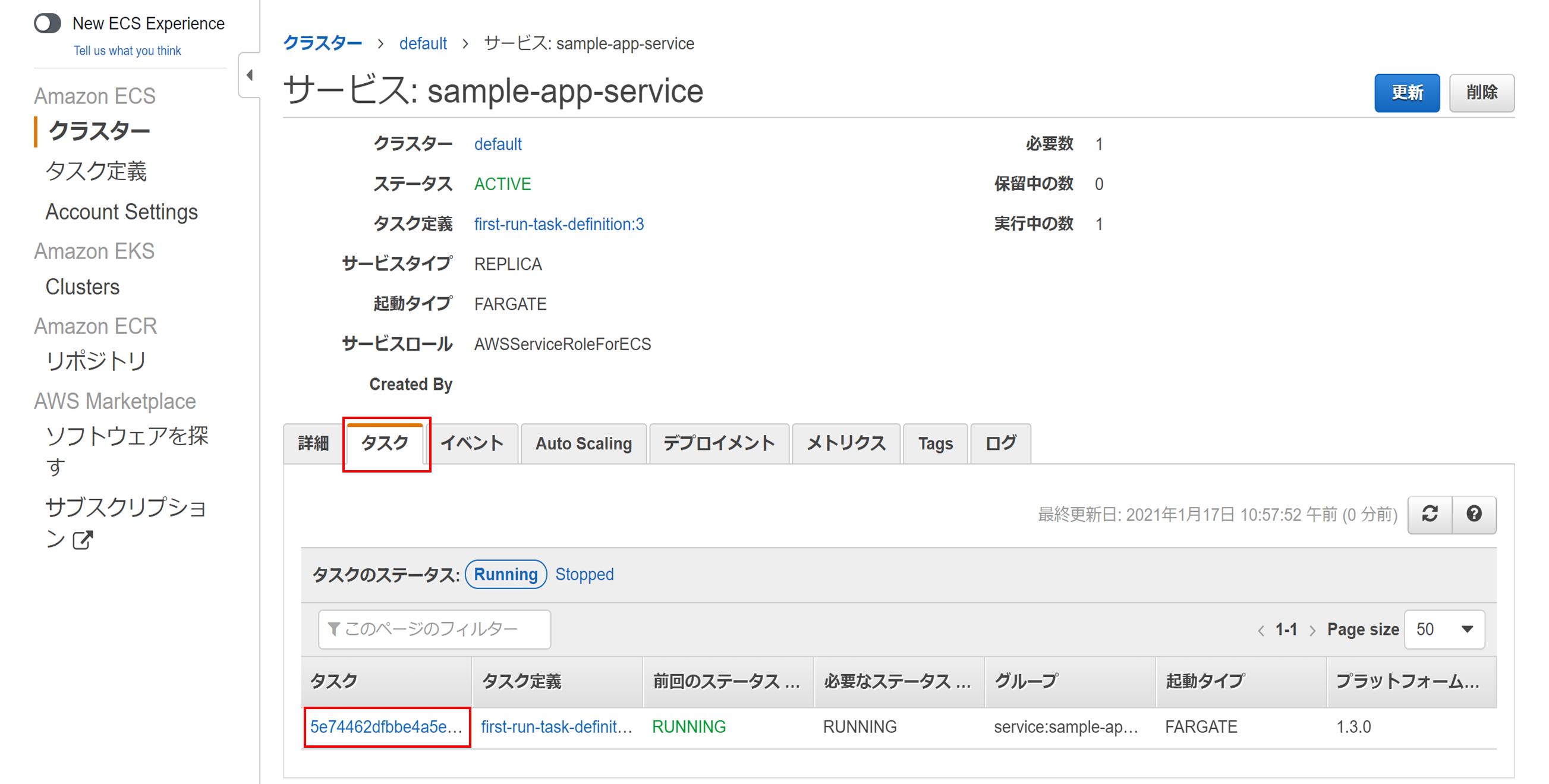Switch to the Tags tab
Viewport: 1549px width, 784px height.
935,443
